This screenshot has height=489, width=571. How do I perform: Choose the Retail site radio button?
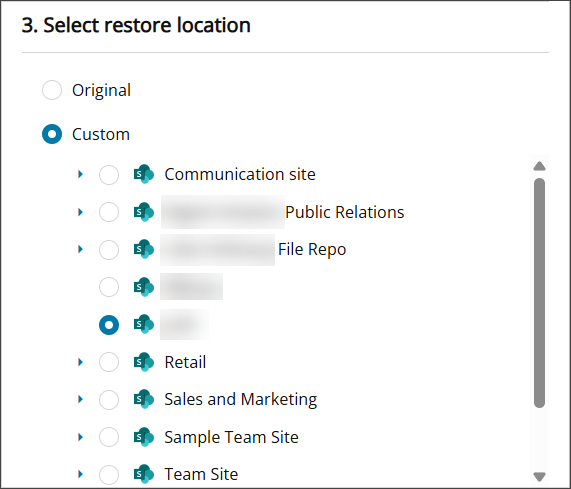(x=109, y=362)
